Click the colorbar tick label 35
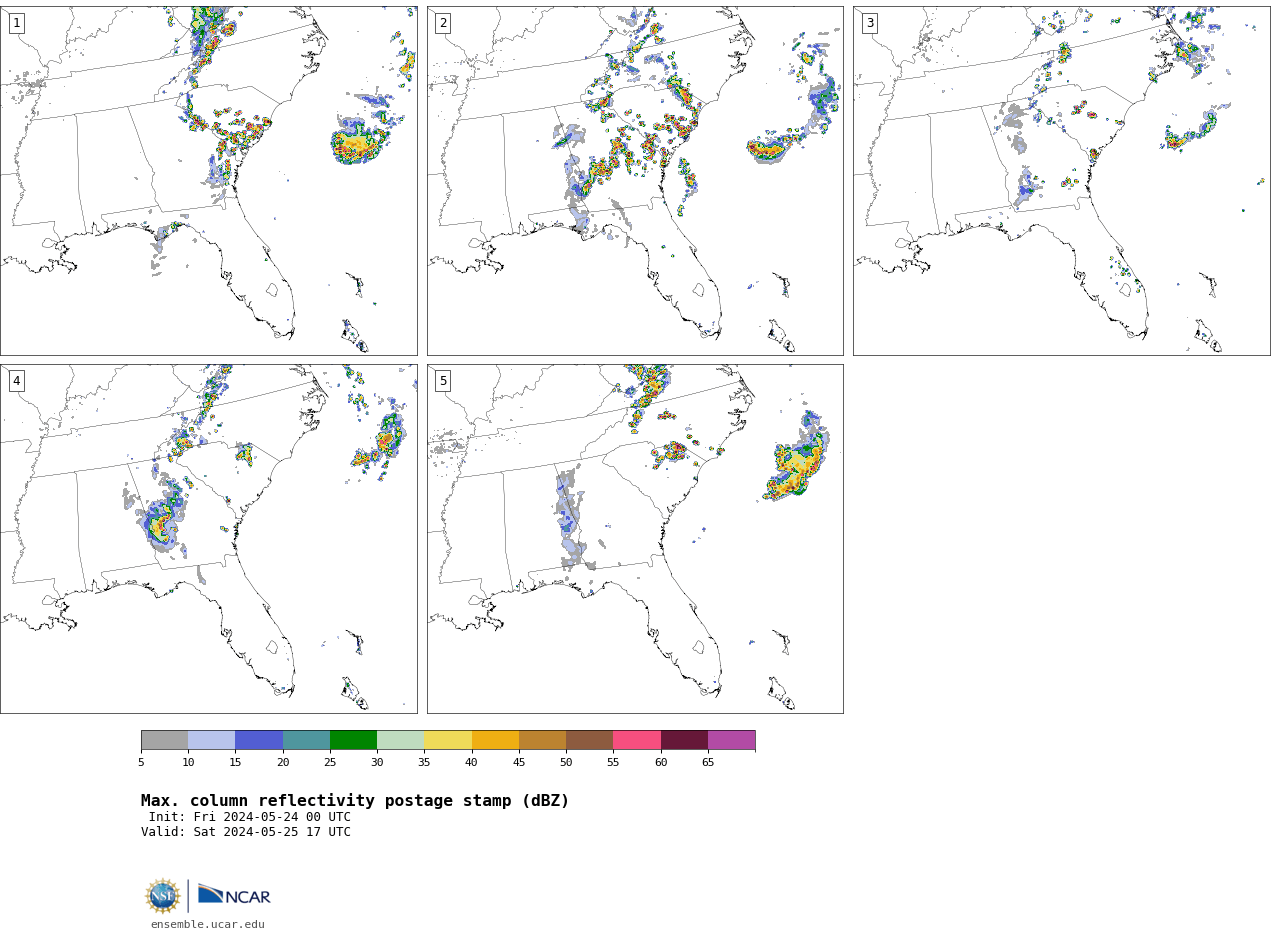The height and width of the screenshot is (936, 1280). point(424,763)
